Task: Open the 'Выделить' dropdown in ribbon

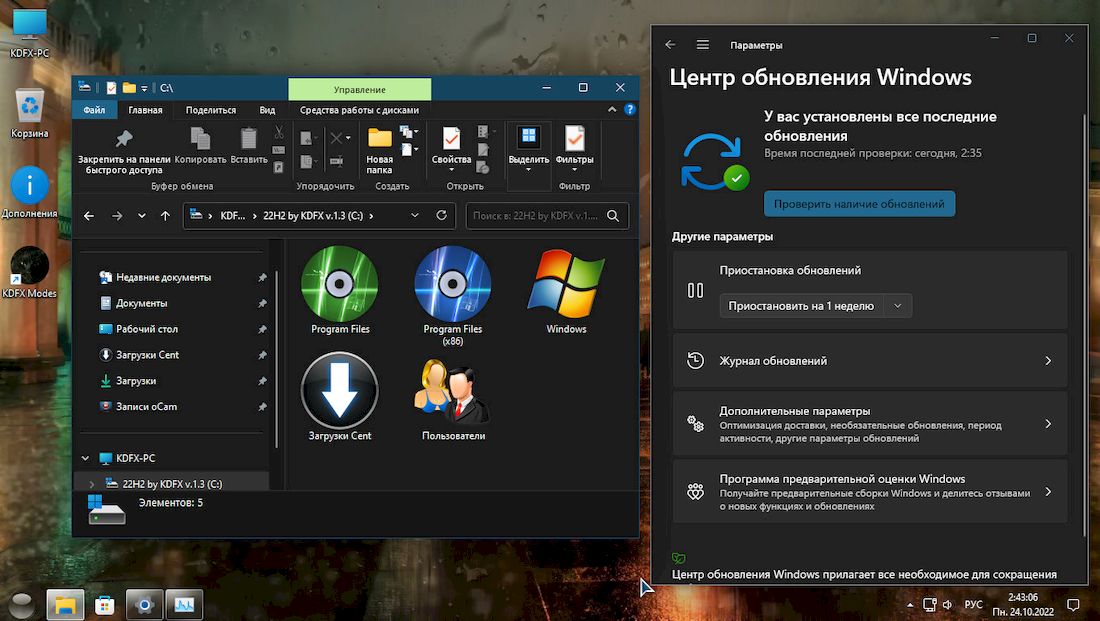Action: click(x=529, y=160)
